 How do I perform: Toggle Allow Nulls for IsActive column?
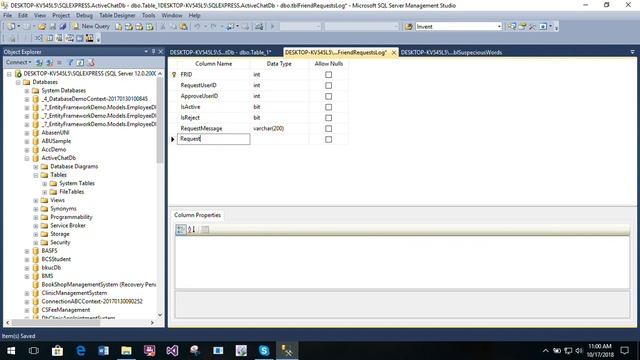(329, 107)
